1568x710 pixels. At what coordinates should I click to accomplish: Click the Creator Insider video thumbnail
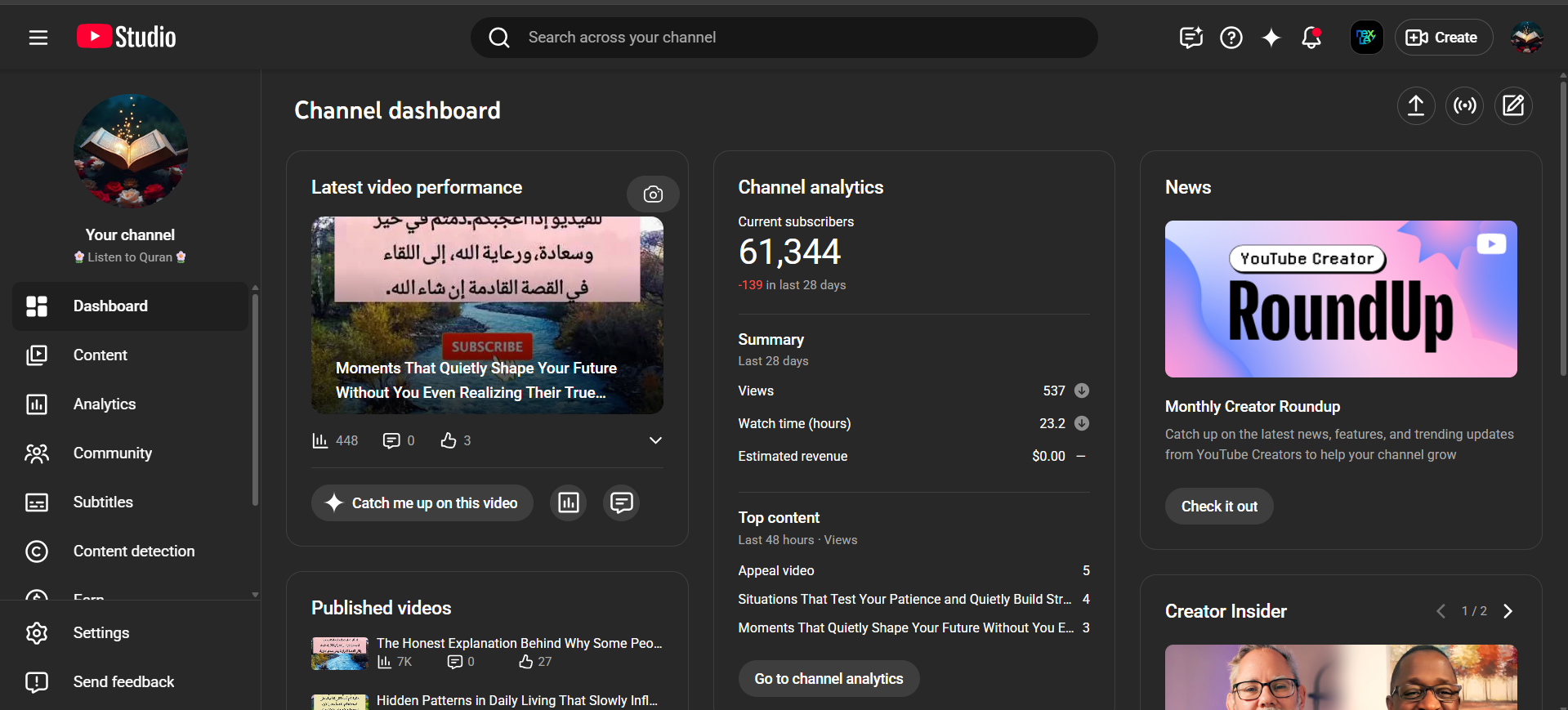click(x=1341, y=677)
